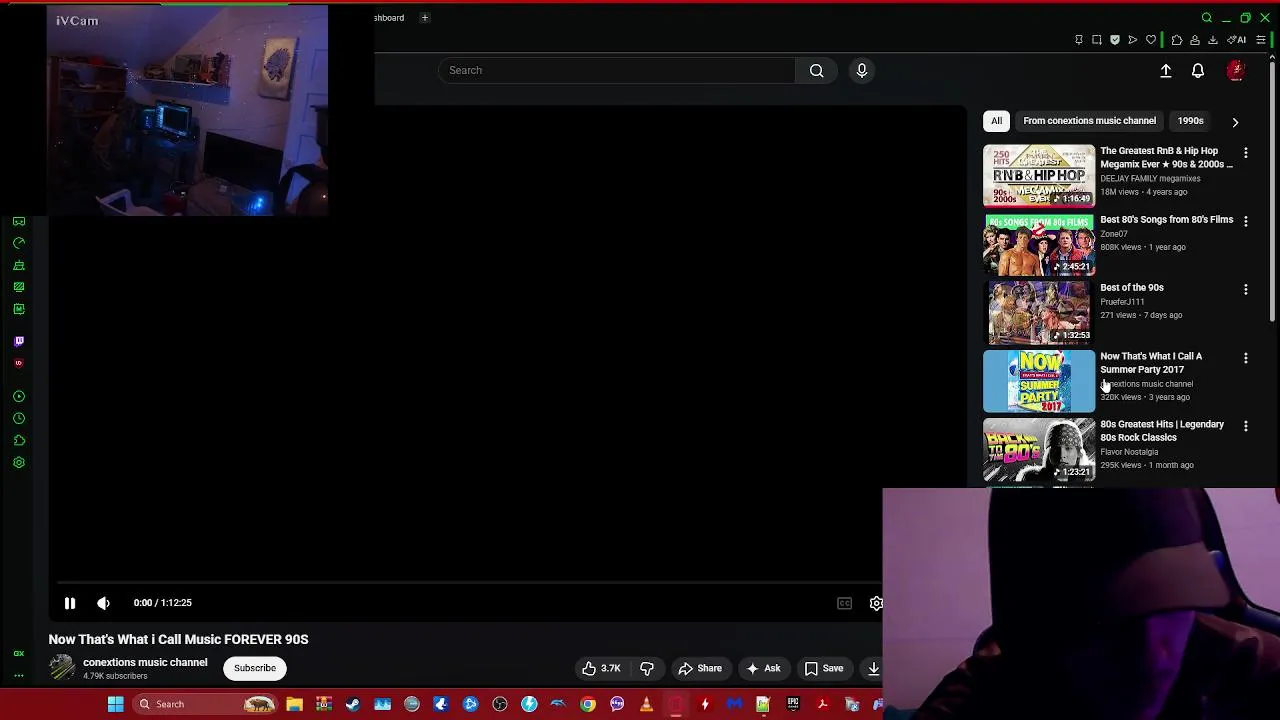Open the browser extensions cube icon

pos(1177,40)
